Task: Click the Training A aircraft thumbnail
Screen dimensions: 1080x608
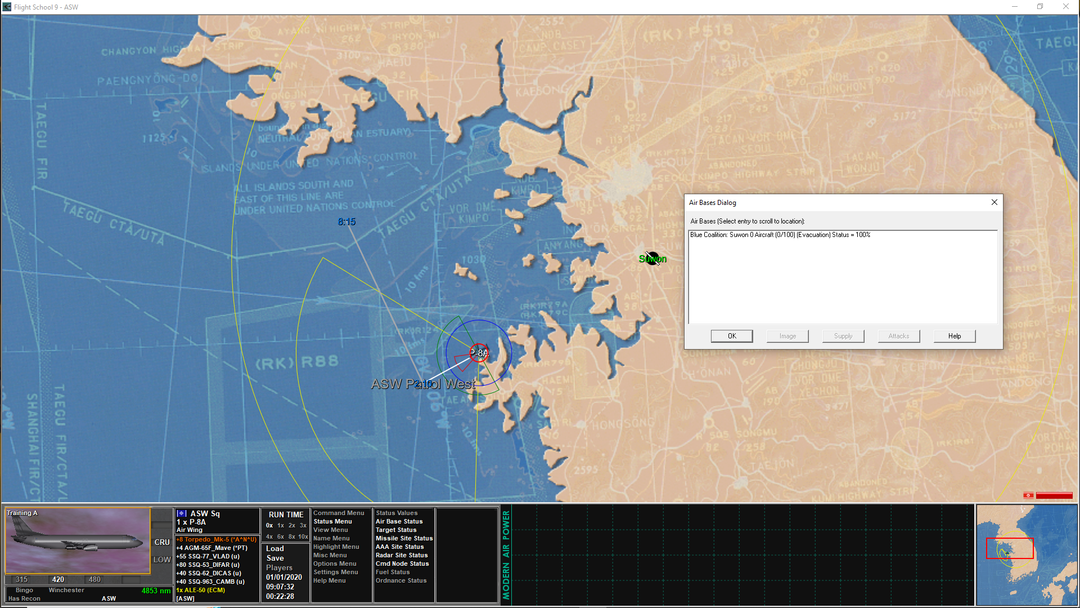Action: tap(78, 540)
